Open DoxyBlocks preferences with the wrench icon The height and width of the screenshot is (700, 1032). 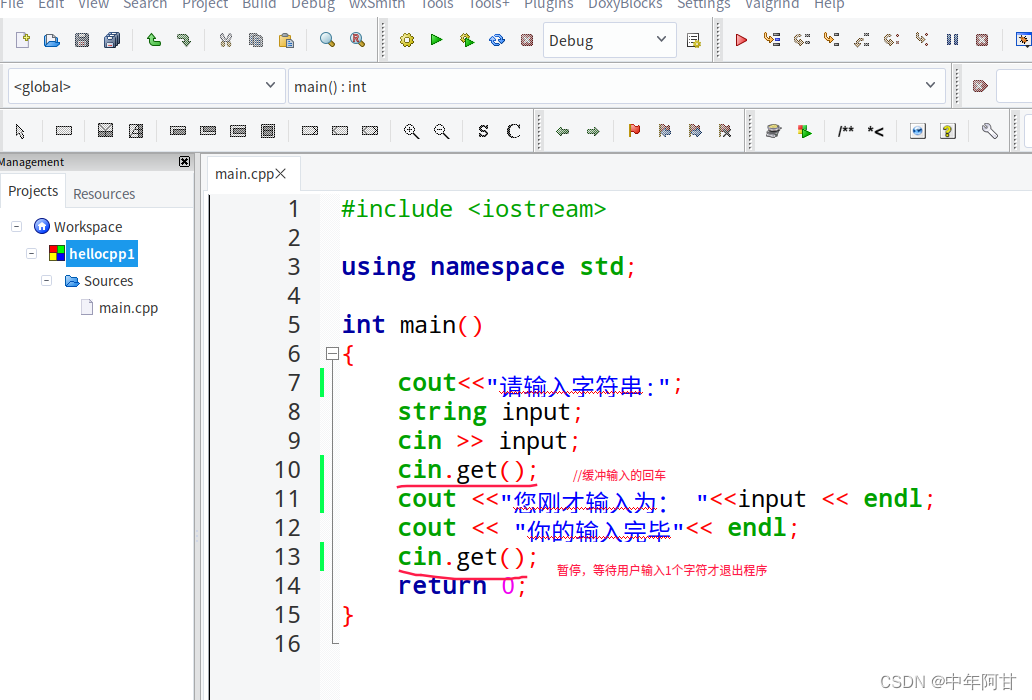989,131
